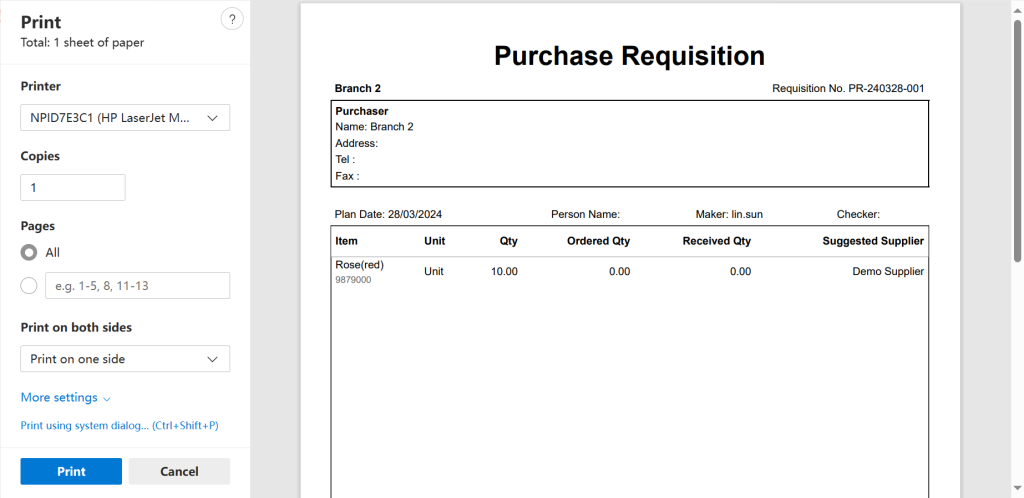Click the bold Branch 2 heading
1024x498 pixels.
click(x=358, y=88)
